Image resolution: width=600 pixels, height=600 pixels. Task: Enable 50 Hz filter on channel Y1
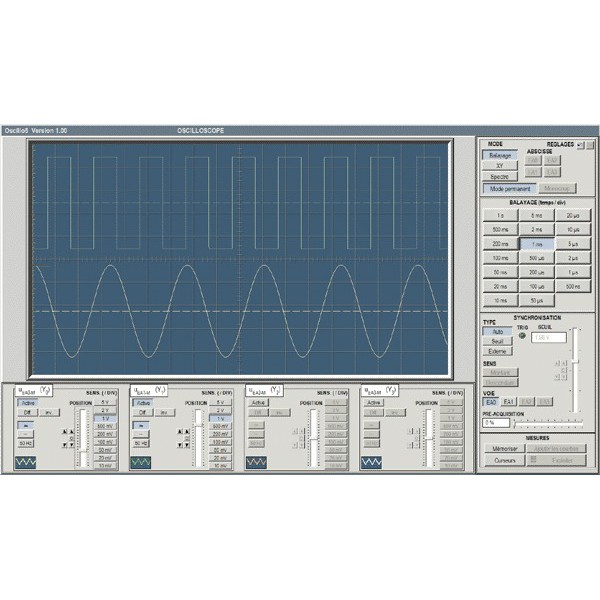click(x=141, y=443)
